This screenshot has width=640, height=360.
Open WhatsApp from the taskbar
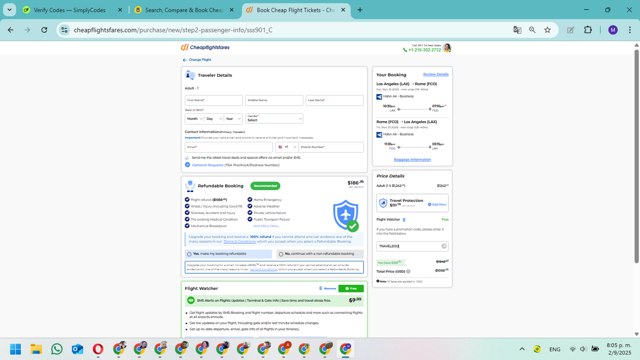(x=57, y=349)
